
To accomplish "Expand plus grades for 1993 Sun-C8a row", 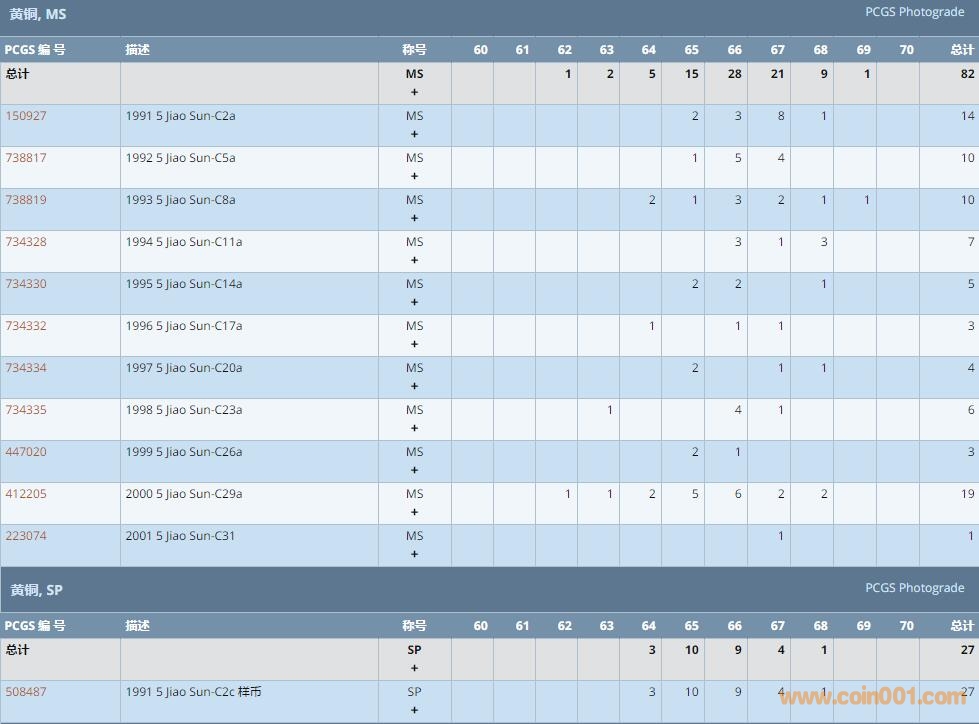I will 414,218.
